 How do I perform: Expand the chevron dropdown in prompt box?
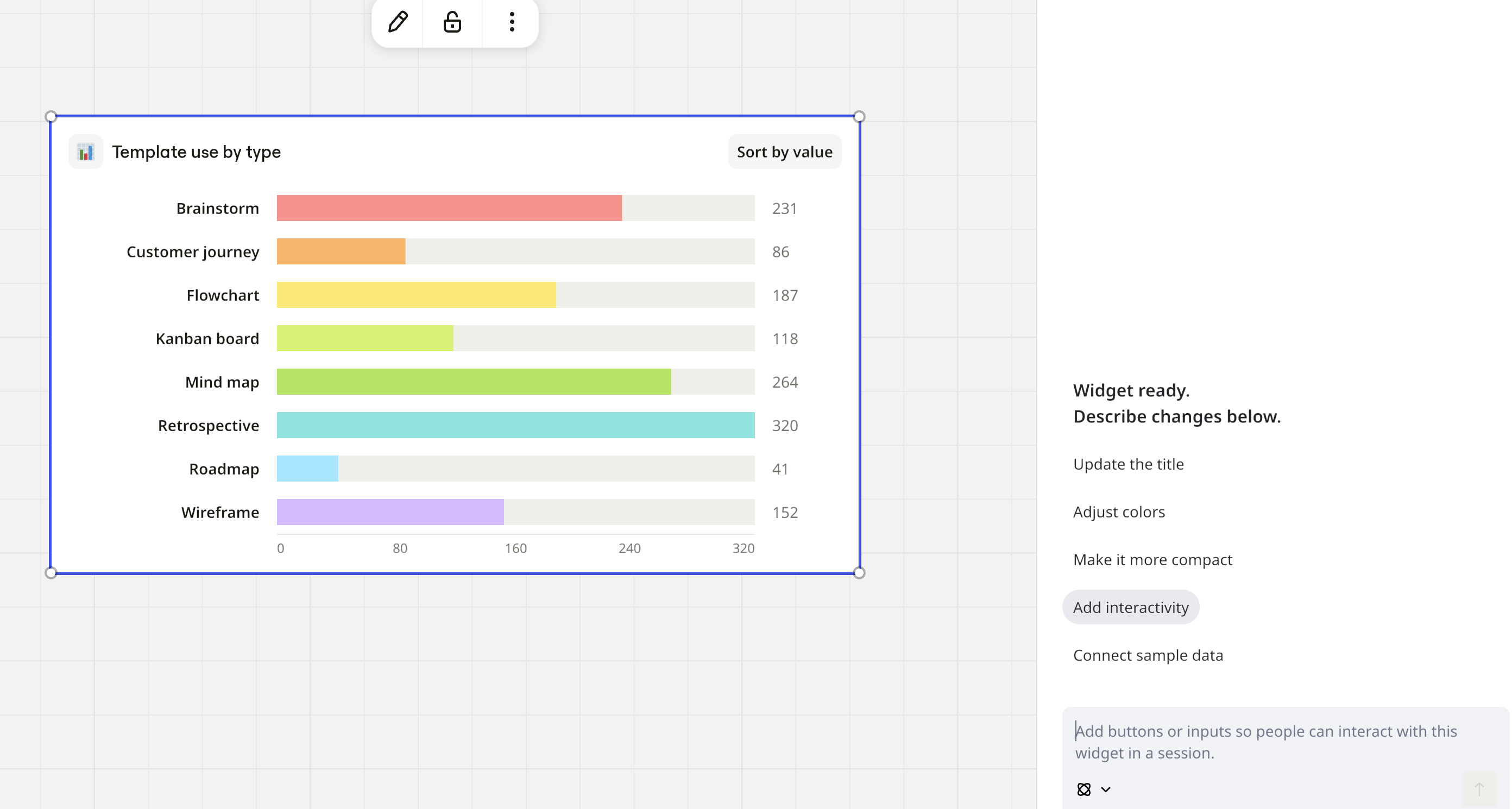pos(1106,789)
